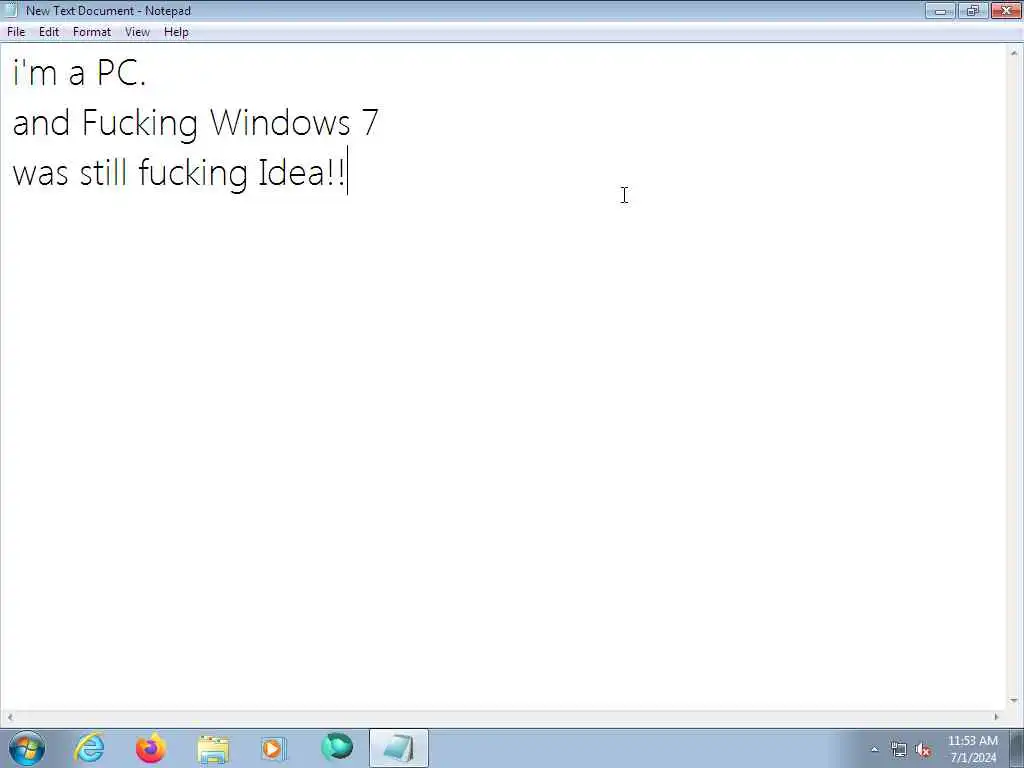The height and width of the screenshot is (768, 1024).
Task: Click the muted volume tray icon
Action: pyautogui.click(x=923, y=750)
